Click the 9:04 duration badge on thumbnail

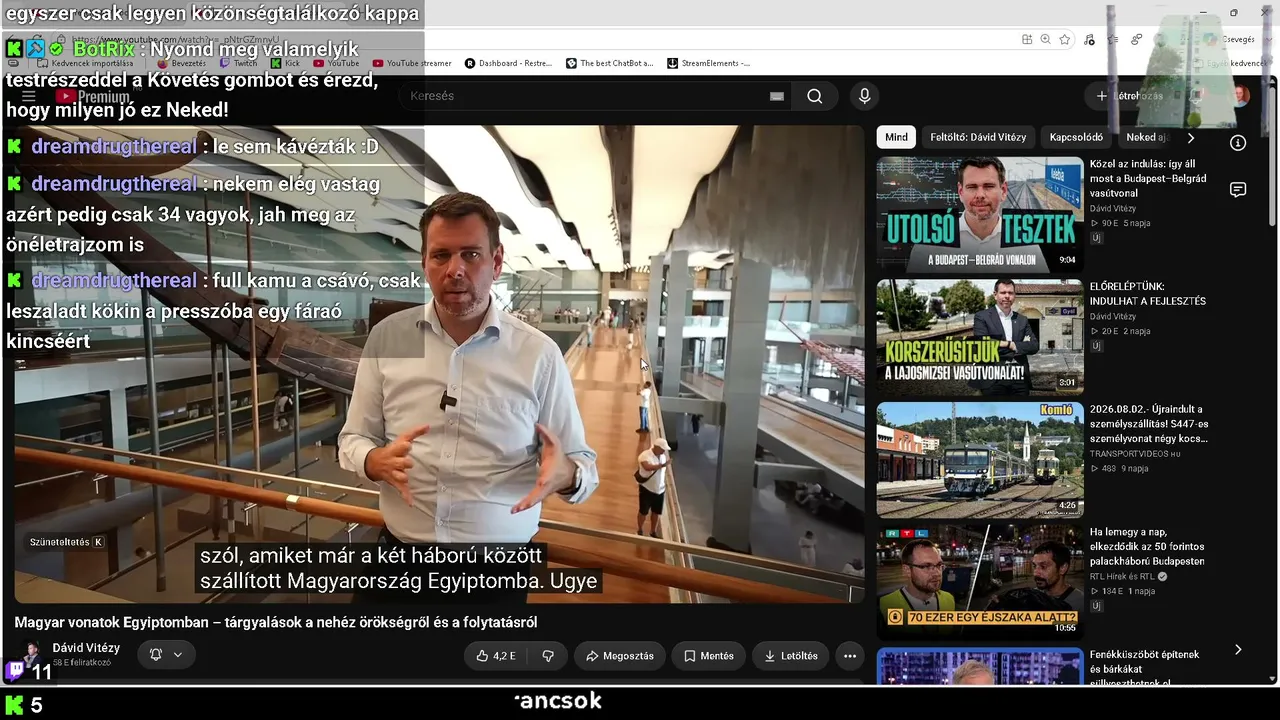click(1067, 260)
